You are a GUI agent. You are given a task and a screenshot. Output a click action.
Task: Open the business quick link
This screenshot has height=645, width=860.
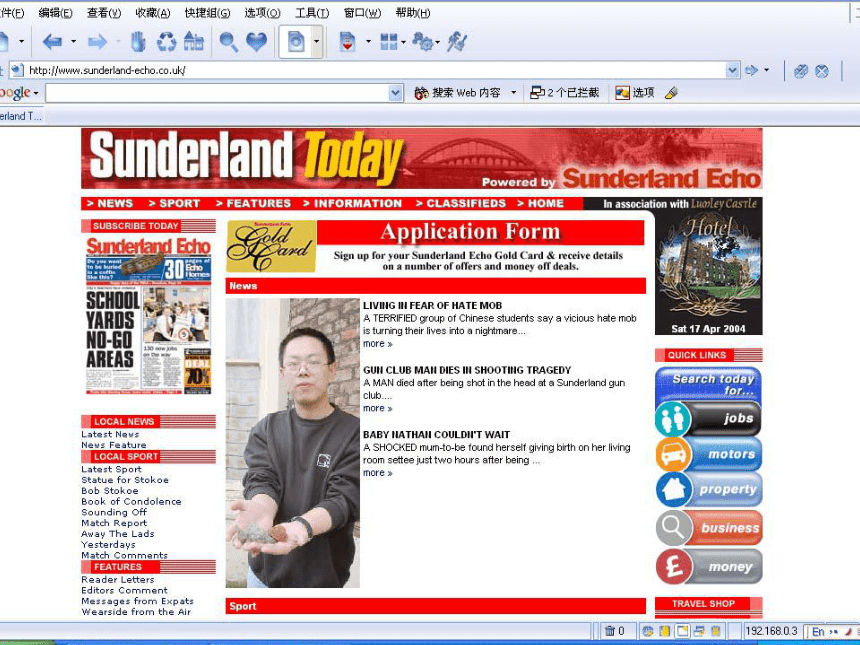click(x=708, y=528)
